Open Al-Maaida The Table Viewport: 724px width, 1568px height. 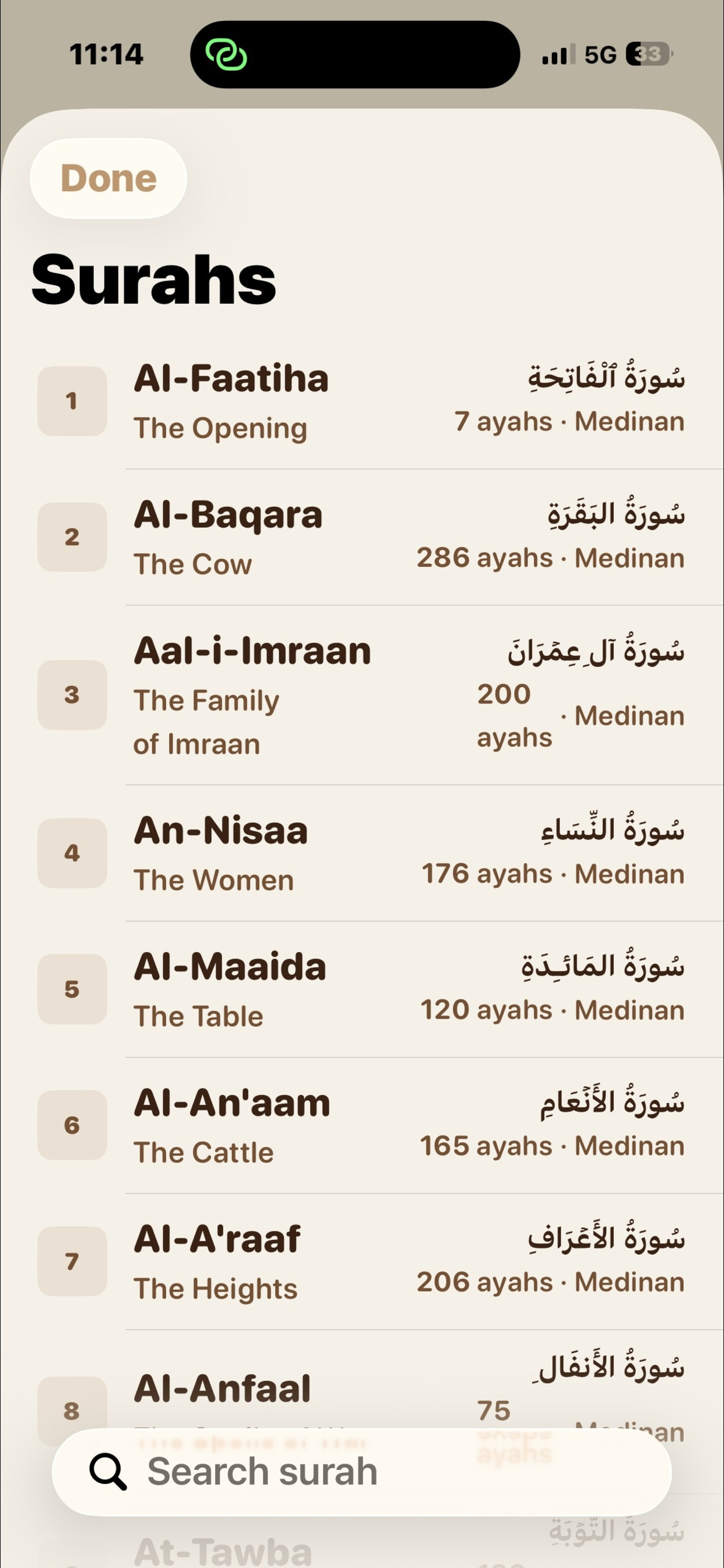pos(362,989)
